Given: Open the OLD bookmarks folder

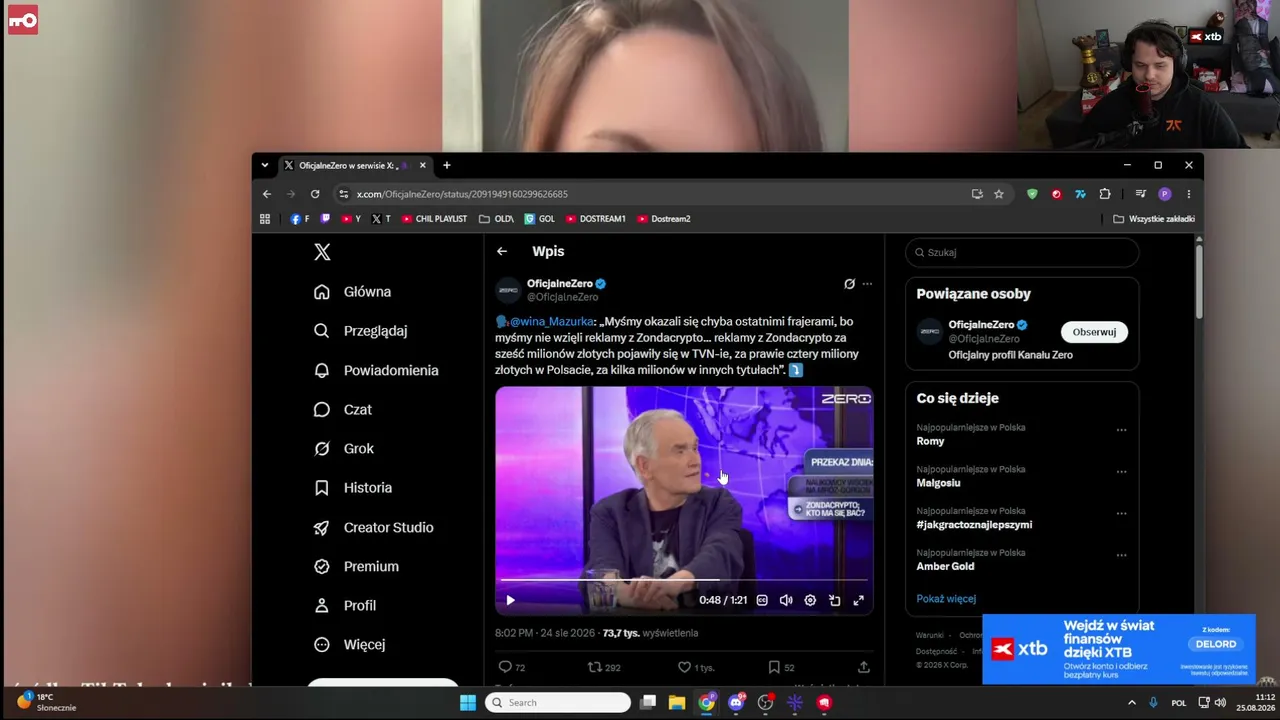Looking at the screenshot, I should [496, 219].
